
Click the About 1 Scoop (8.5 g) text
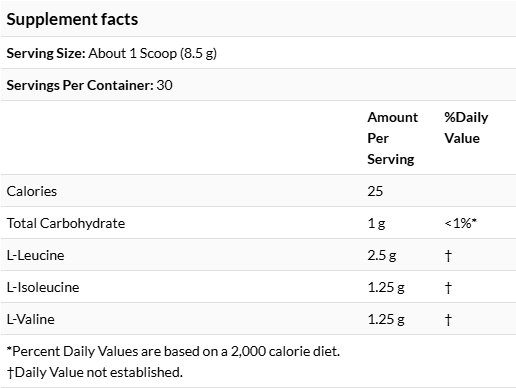click(152, 53)
